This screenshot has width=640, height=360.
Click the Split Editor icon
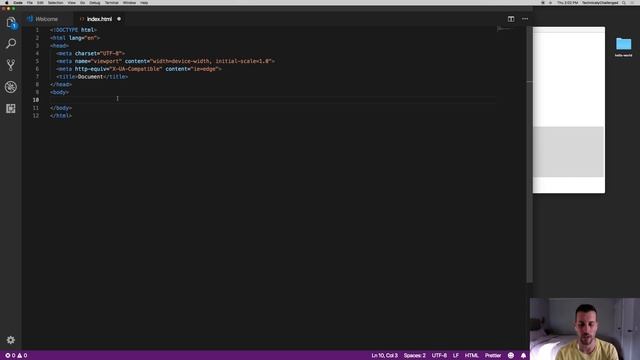tap(511, 19)
